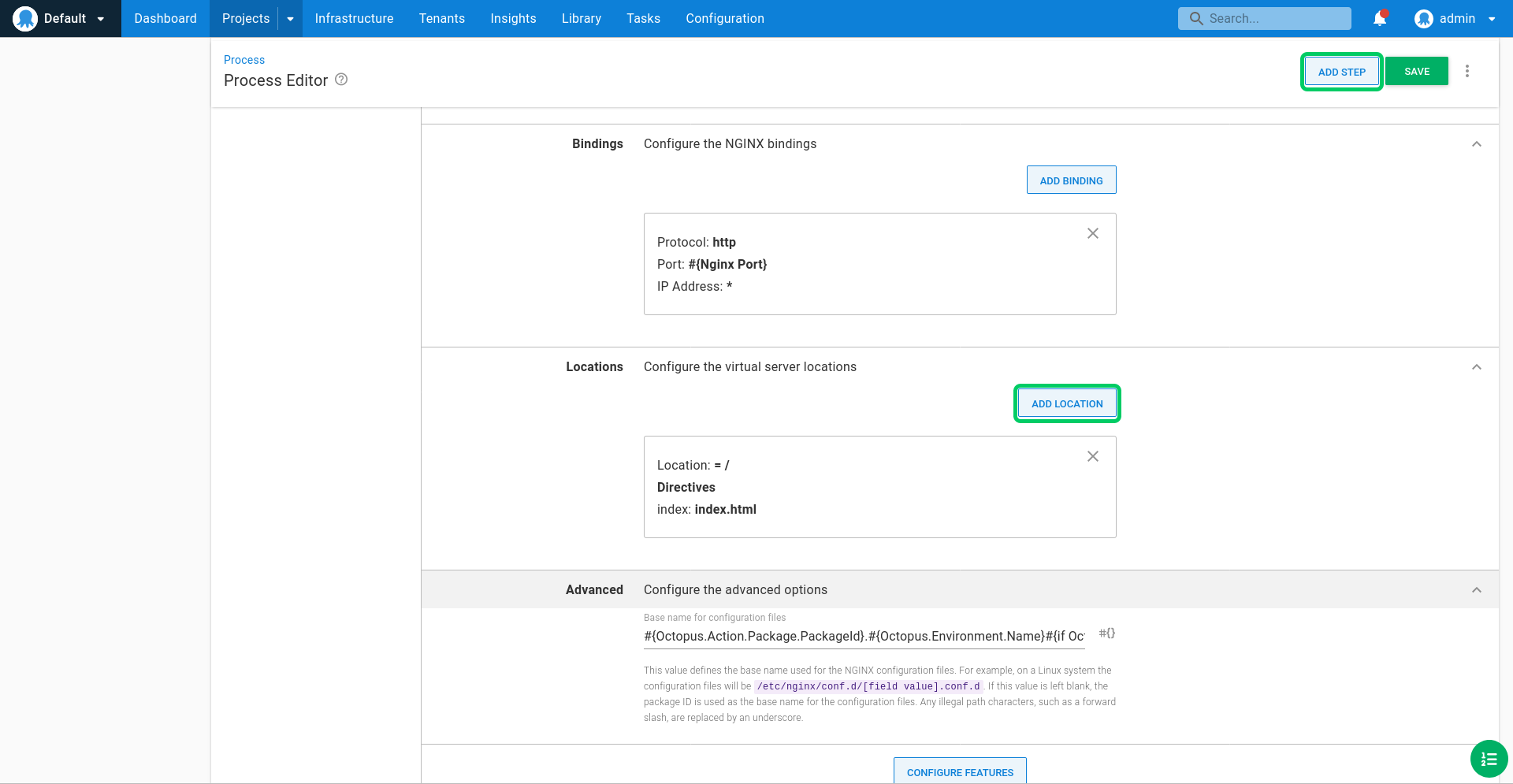Click 'Configure the advanced options' text

click(735, 590)
